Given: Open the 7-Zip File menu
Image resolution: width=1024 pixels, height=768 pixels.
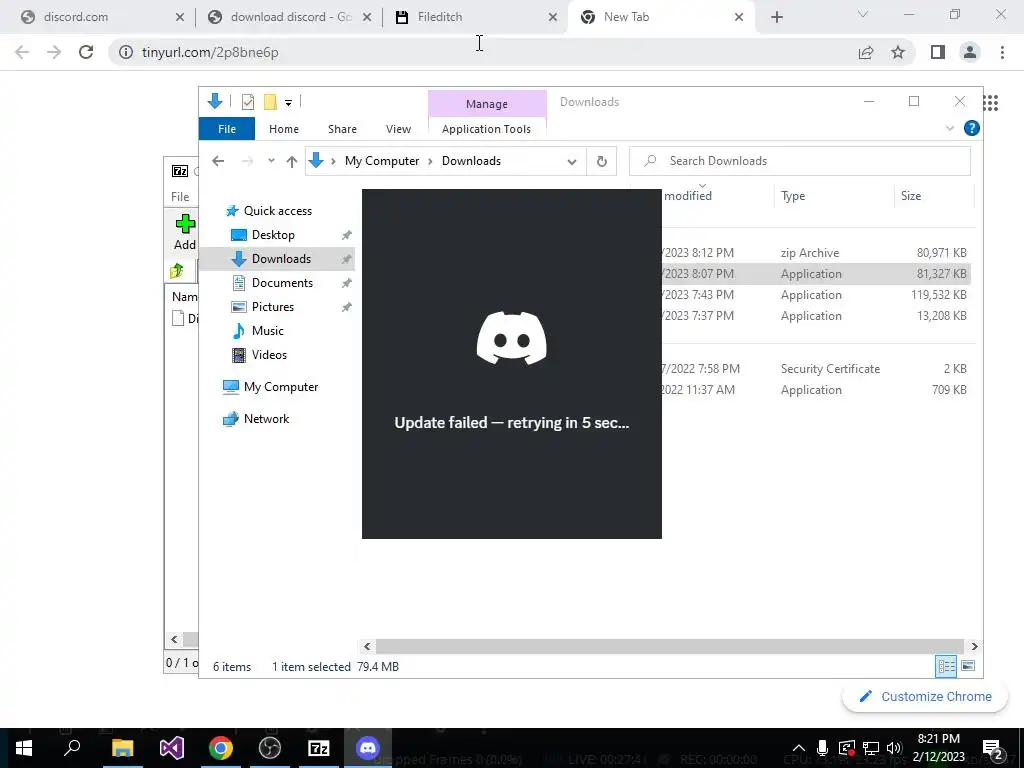Looking at the screenshot, I should [x=180, y=197].
